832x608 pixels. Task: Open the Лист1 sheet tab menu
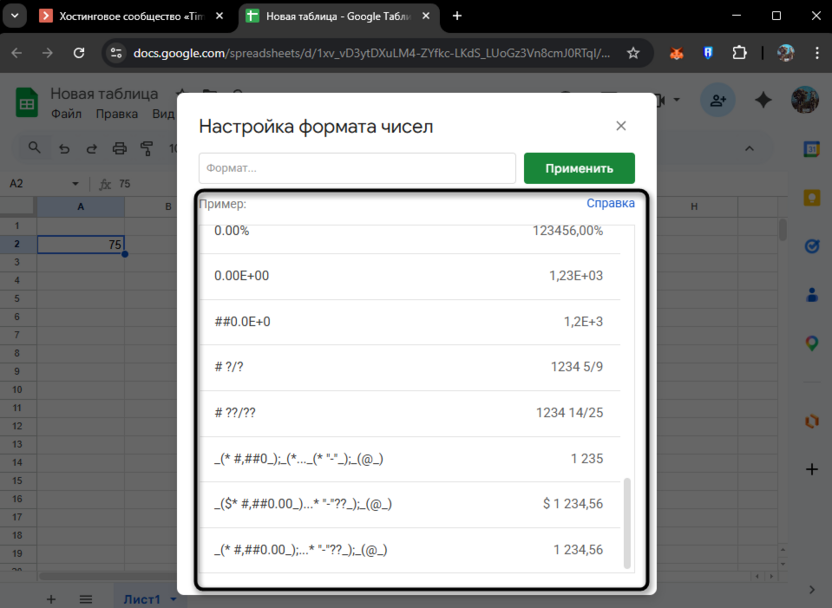pos(171,598)
